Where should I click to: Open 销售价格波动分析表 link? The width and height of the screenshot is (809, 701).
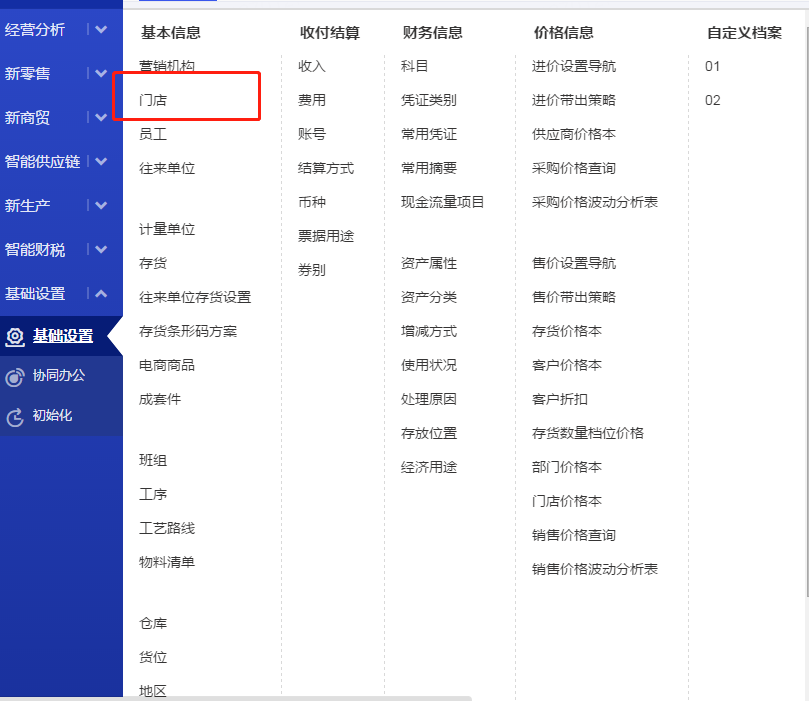click(594, 569)
